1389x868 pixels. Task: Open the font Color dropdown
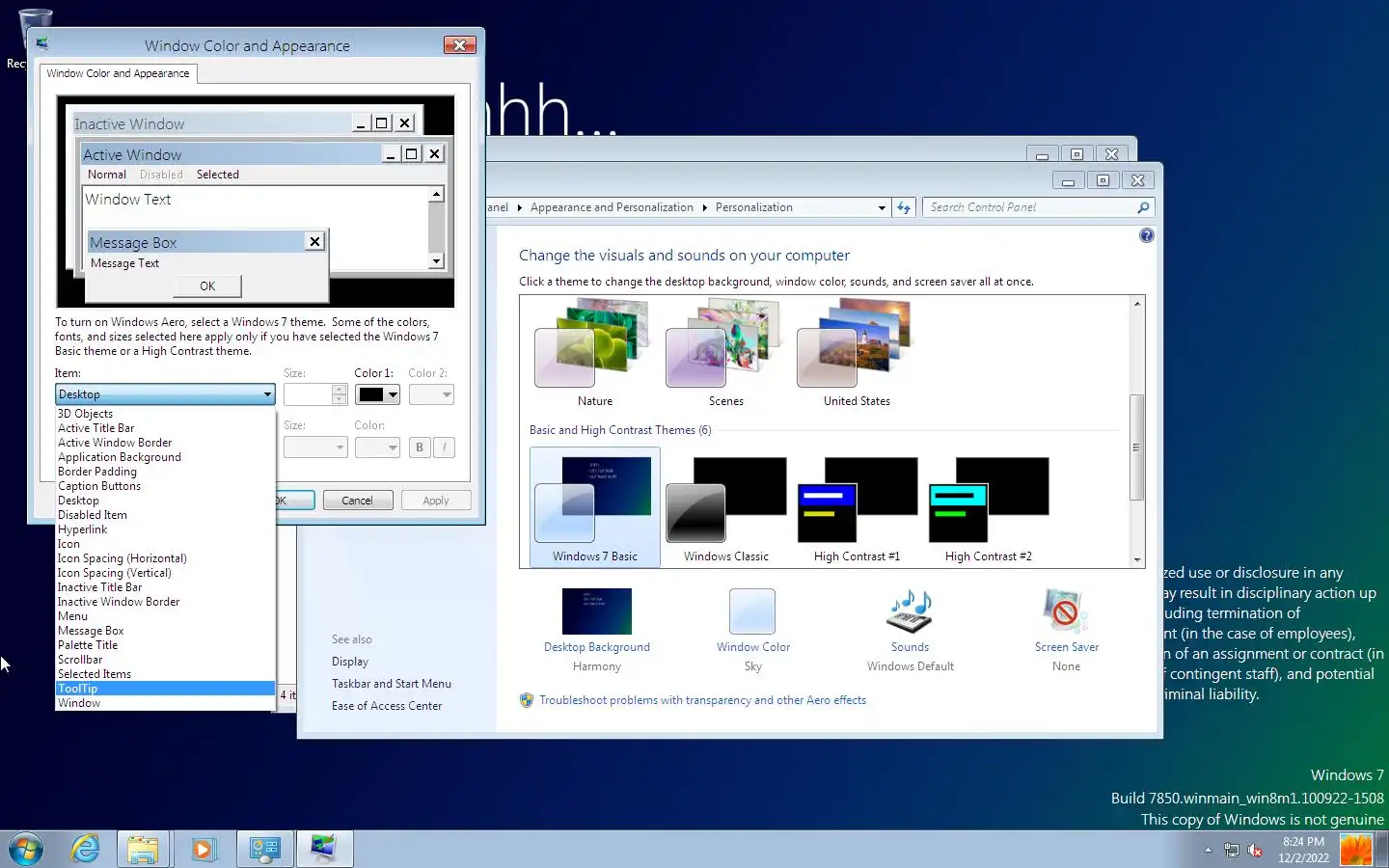pyautogui.click(x=377, y=448)
